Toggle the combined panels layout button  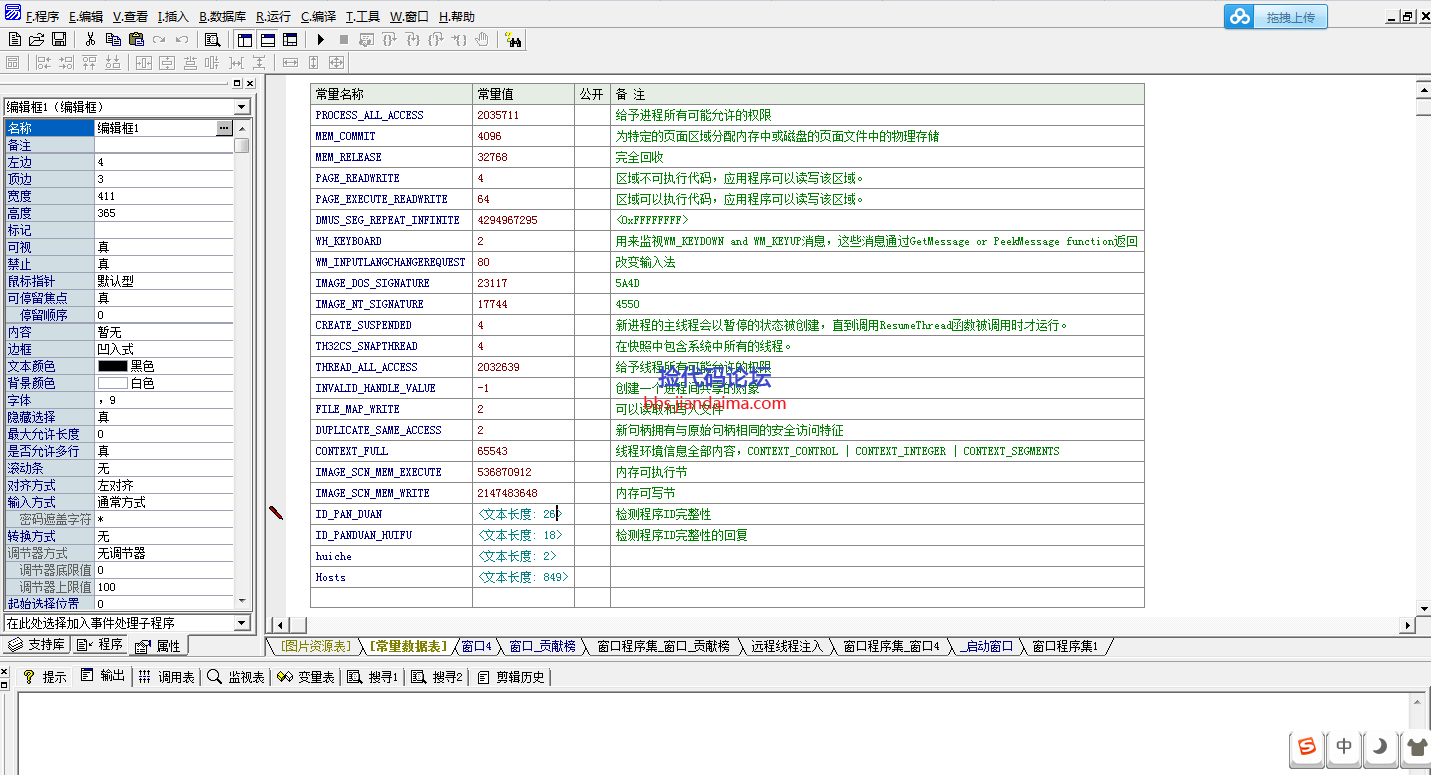(290, 40)
